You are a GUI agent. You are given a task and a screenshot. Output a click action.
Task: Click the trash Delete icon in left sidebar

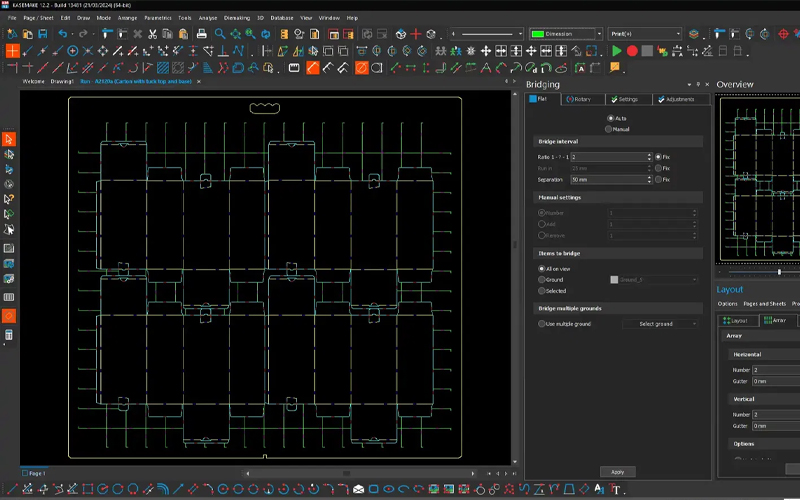point(9,335)
